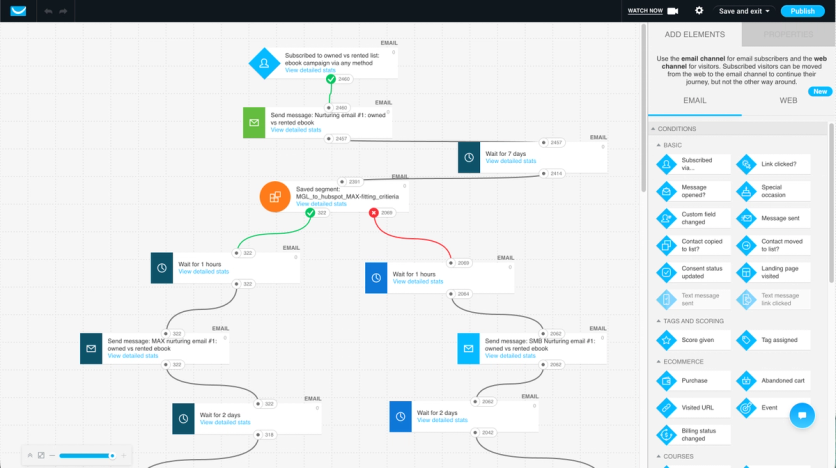This screenshot has height=468, width=836.
Task: Select the Subscribed via condition icon
Action: [666, 164]
